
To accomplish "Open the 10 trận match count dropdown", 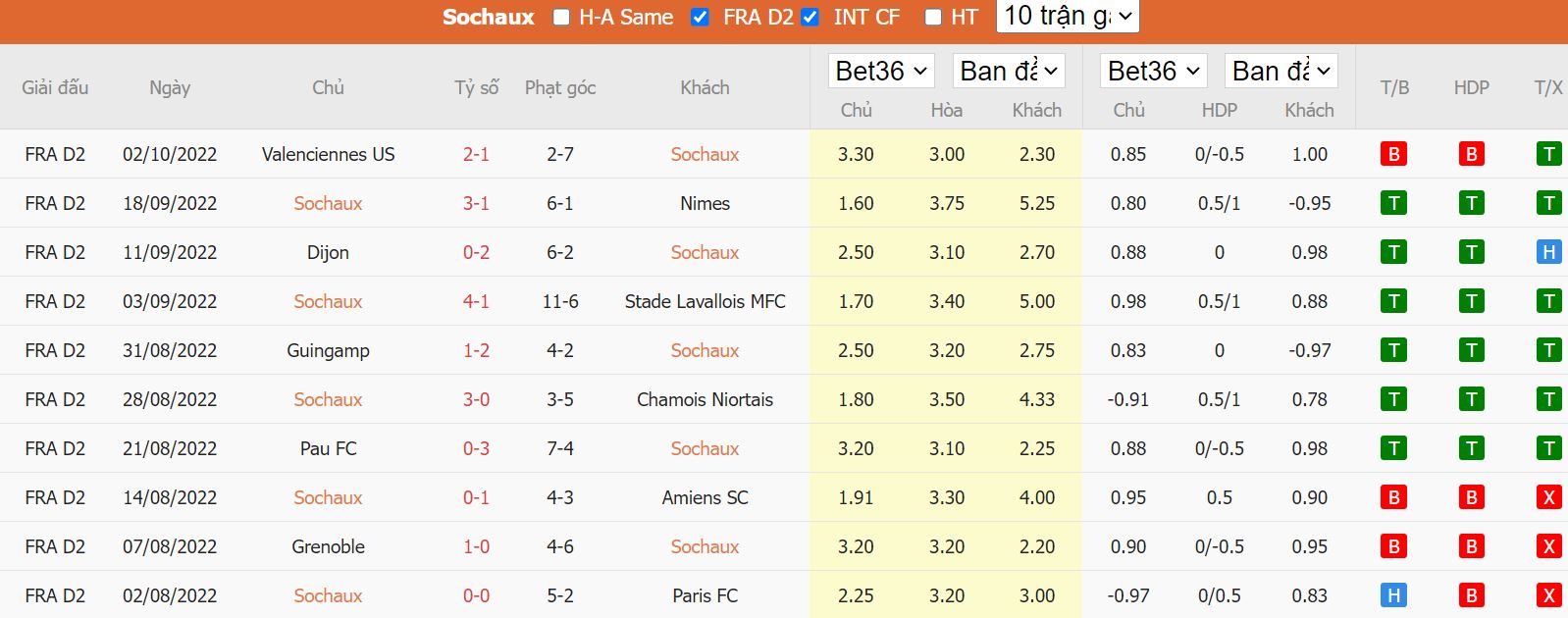I will point(1068,16).
